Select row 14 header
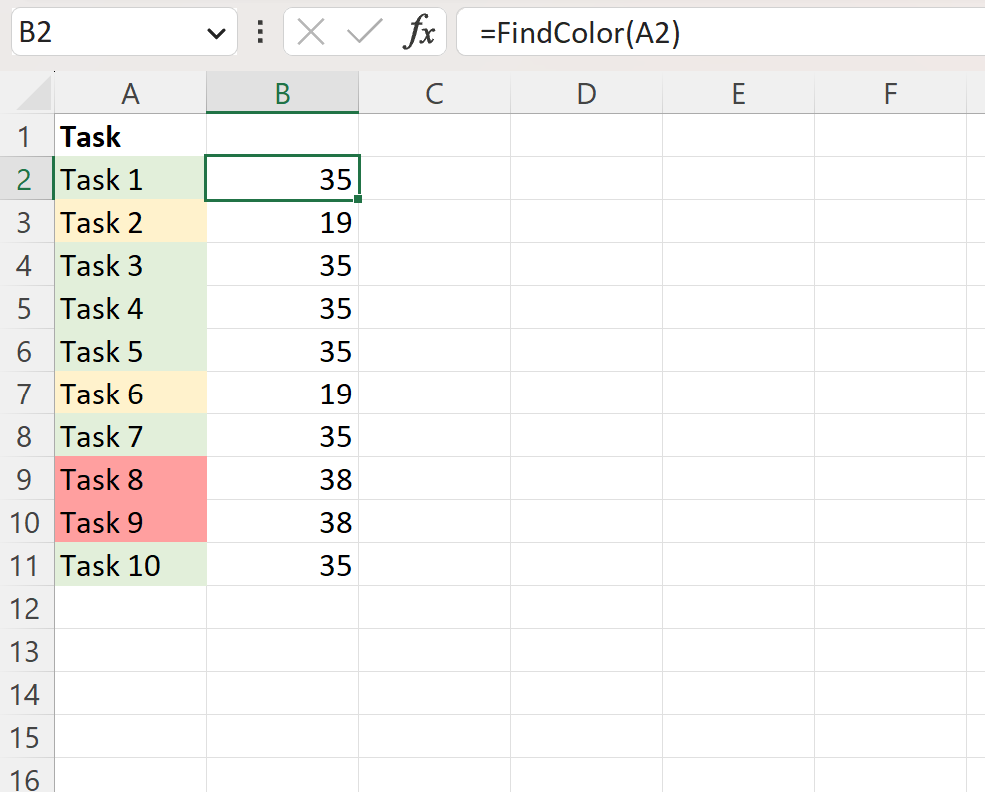Screen dimensions: 985x792 [x=27, y=693]
